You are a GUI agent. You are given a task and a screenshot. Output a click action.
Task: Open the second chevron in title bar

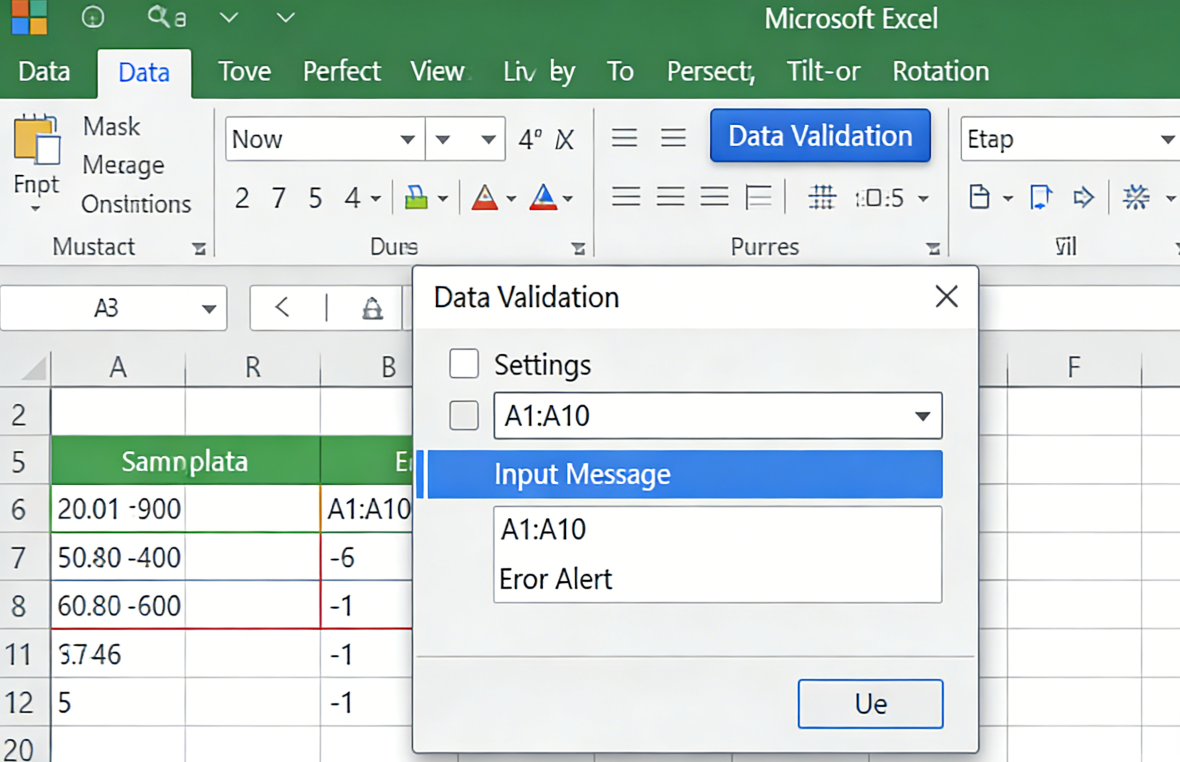[285, 17]
